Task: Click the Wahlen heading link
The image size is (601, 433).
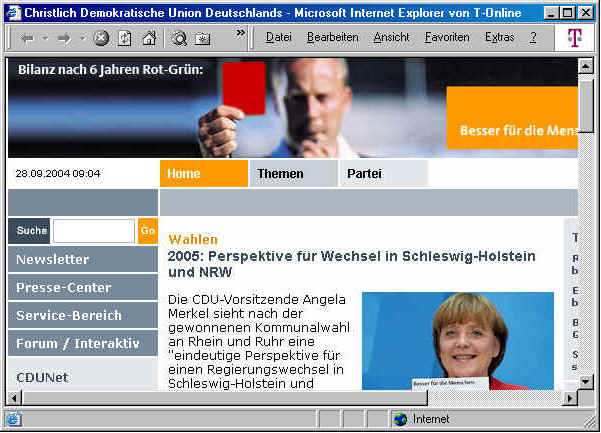Action: [x=193, y=239]
